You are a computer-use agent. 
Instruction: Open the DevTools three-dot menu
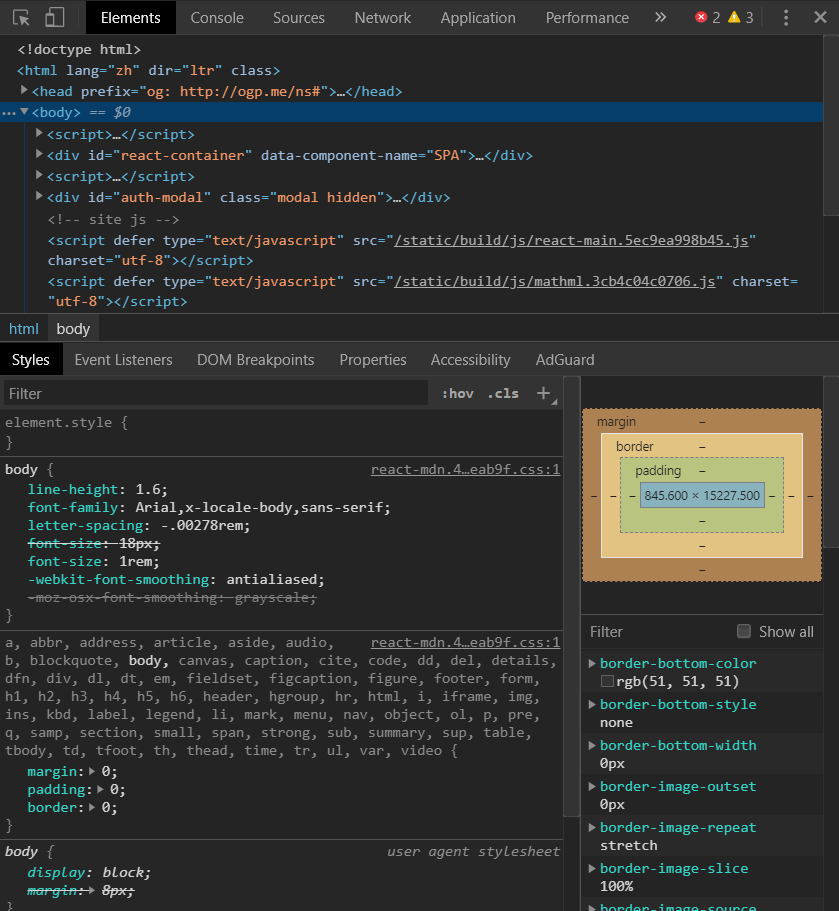click(786, 18)
